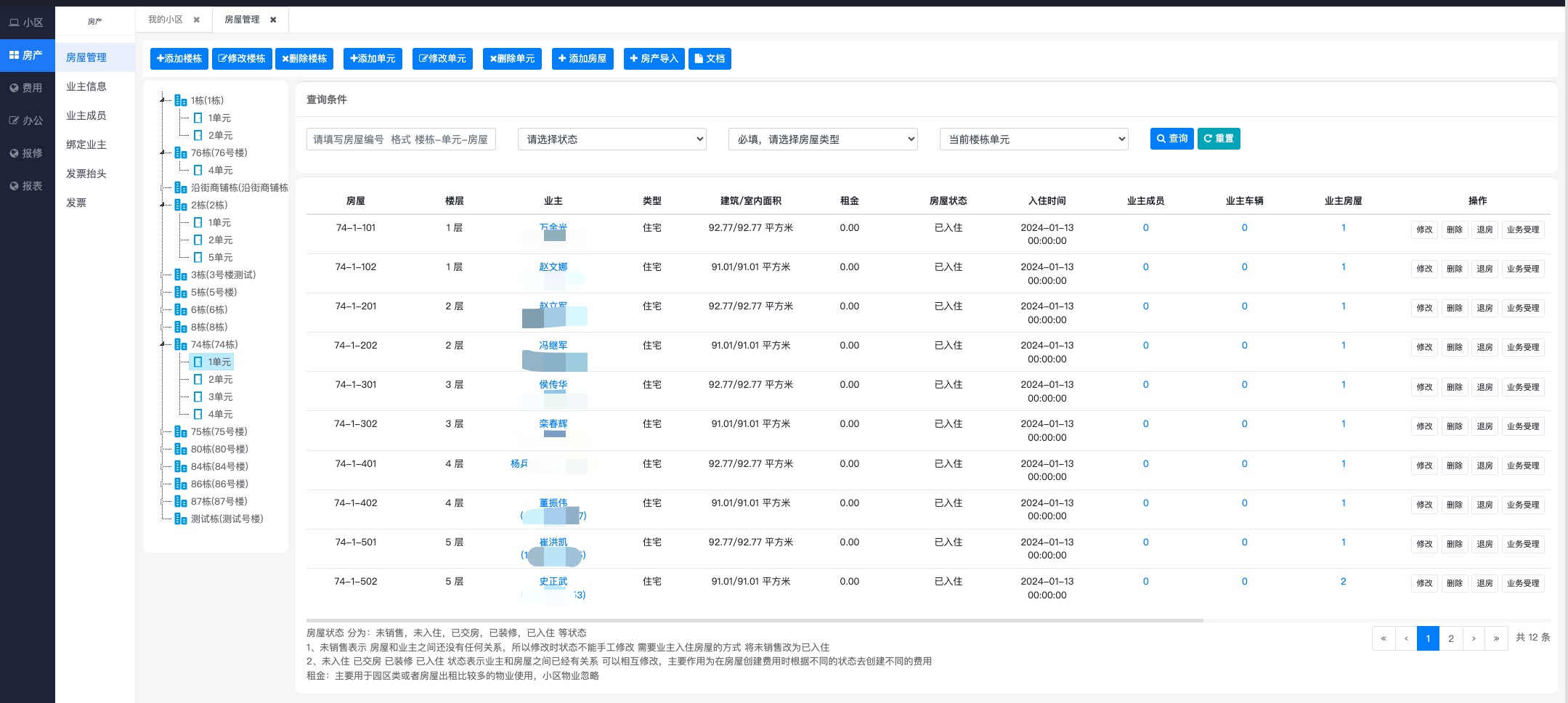
Task: Click the 添加楼栋 button
Action: [x=179, y=59]
